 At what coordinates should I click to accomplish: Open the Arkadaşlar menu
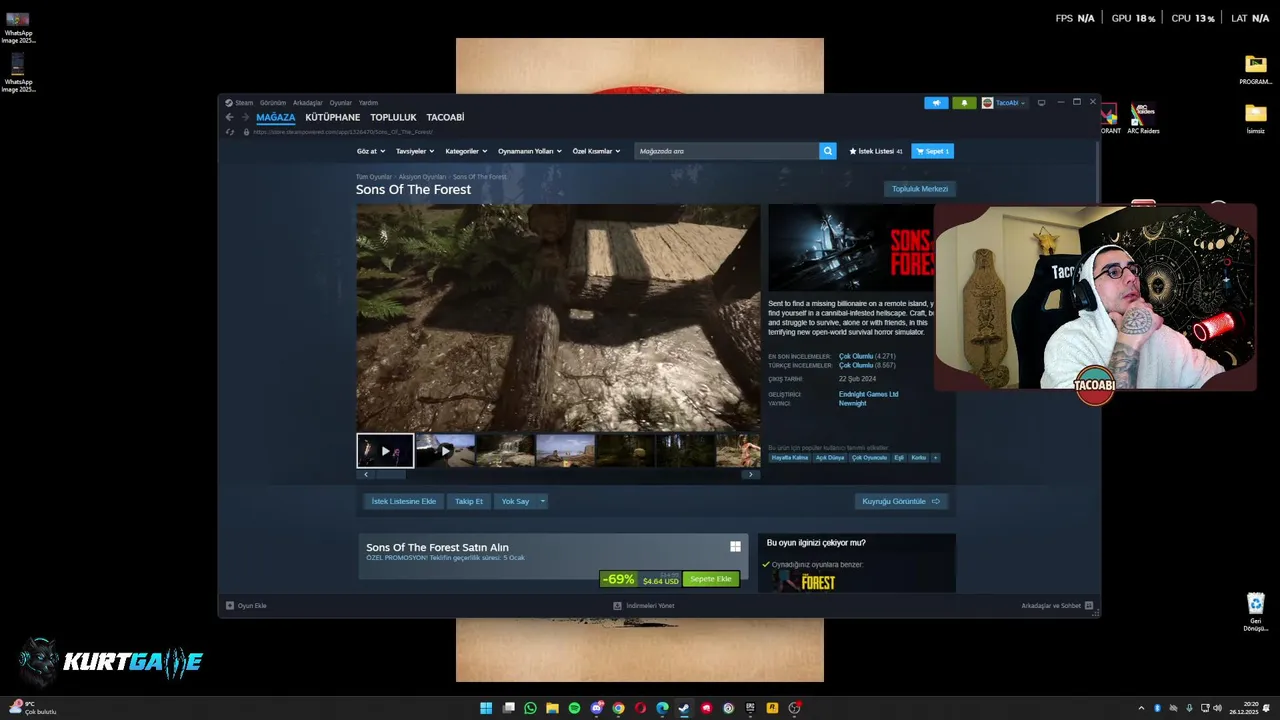pyautogui.click(x=308, y=102)
